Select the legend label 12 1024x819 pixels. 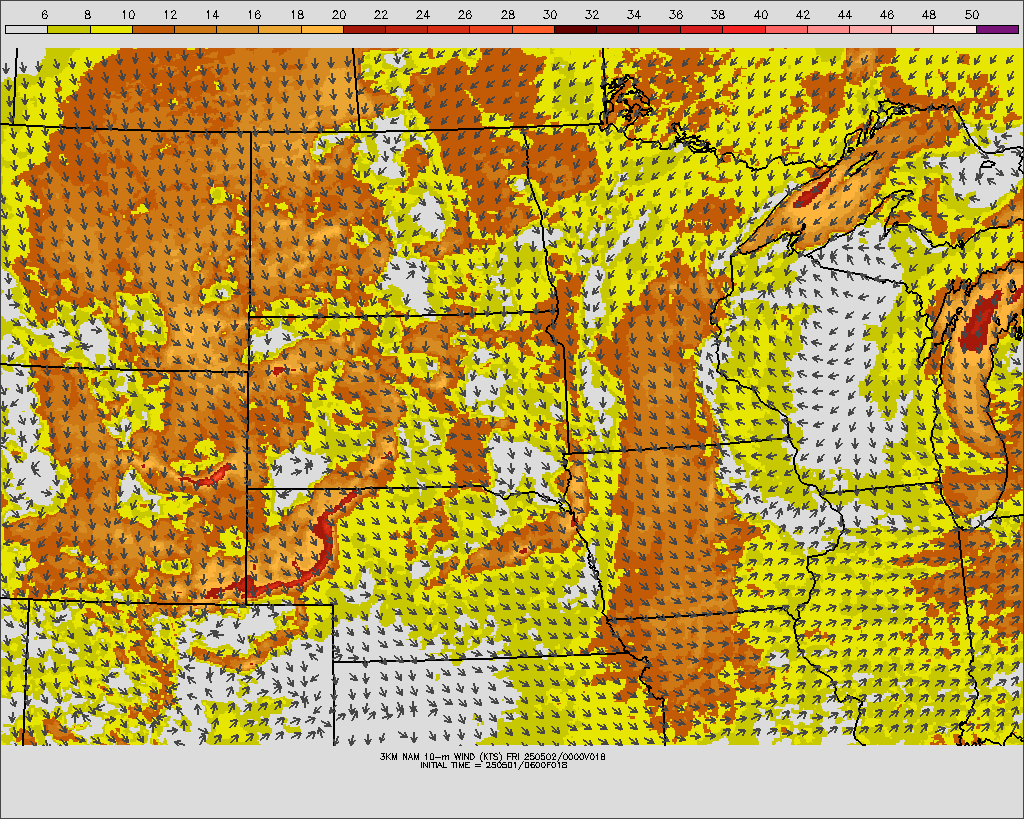coord(170,14)
